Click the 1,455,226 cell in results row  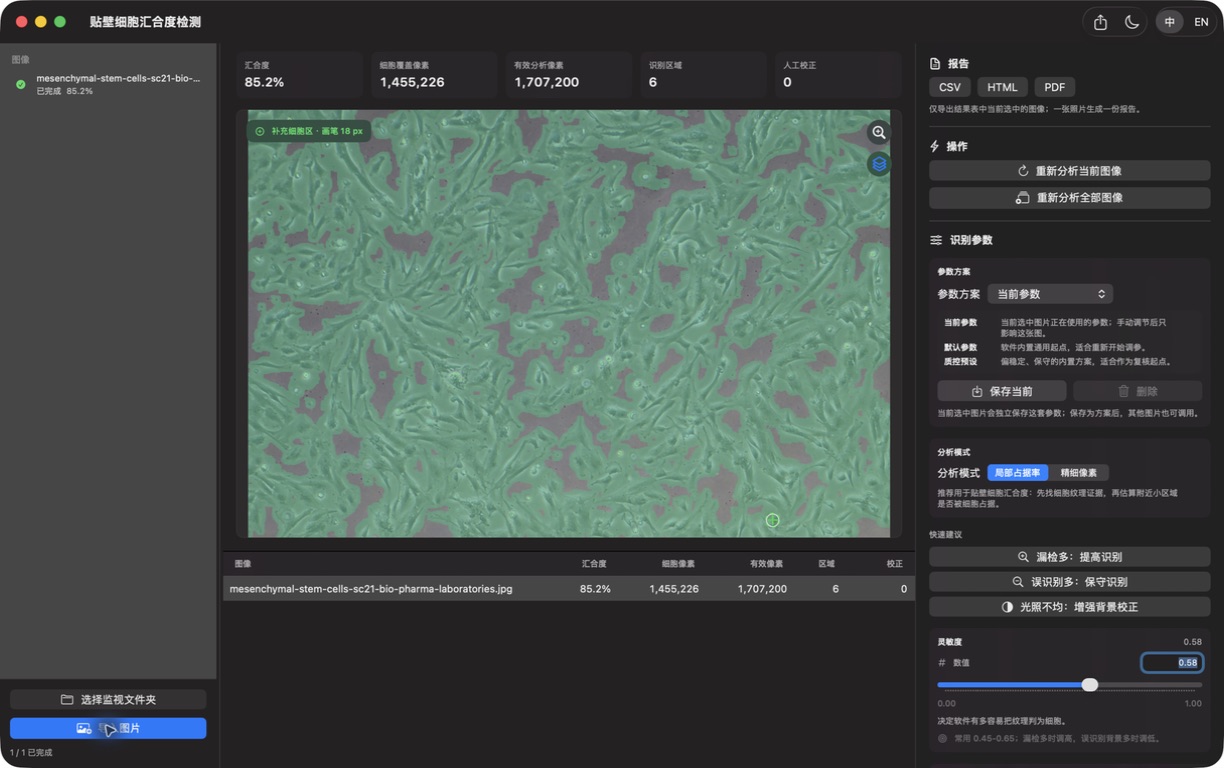tap(674, 589)
